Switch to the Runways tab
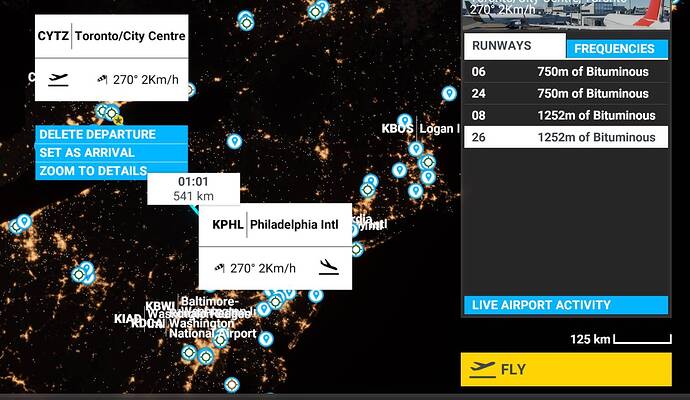This screenshot has width=690, height=400. (515, 46)
